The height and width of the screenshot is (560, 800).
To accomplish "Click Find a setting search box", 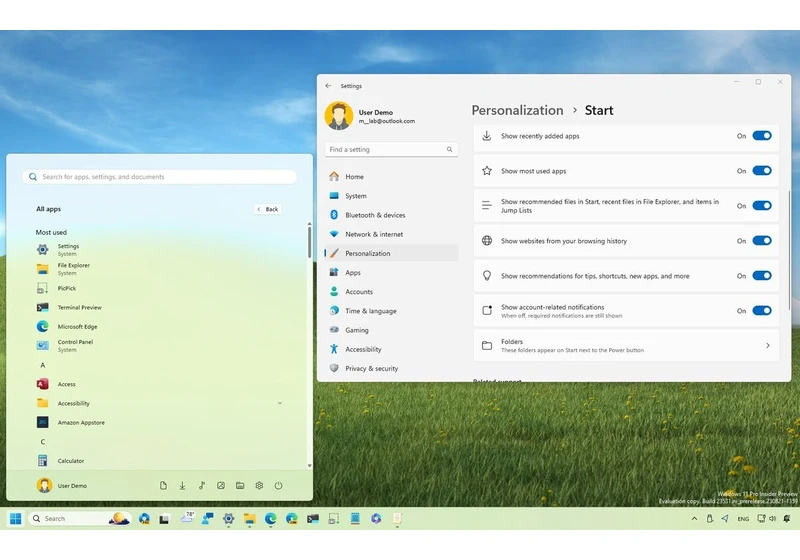I will (x=391, y=149).
